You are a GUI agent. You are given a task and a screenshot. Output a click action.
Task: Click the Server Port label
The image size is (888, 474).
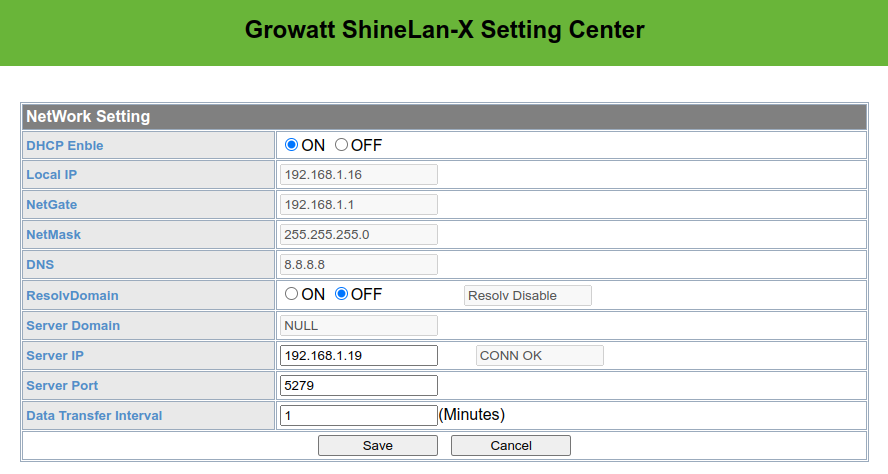pyautogui.click(x=62, y=386)
